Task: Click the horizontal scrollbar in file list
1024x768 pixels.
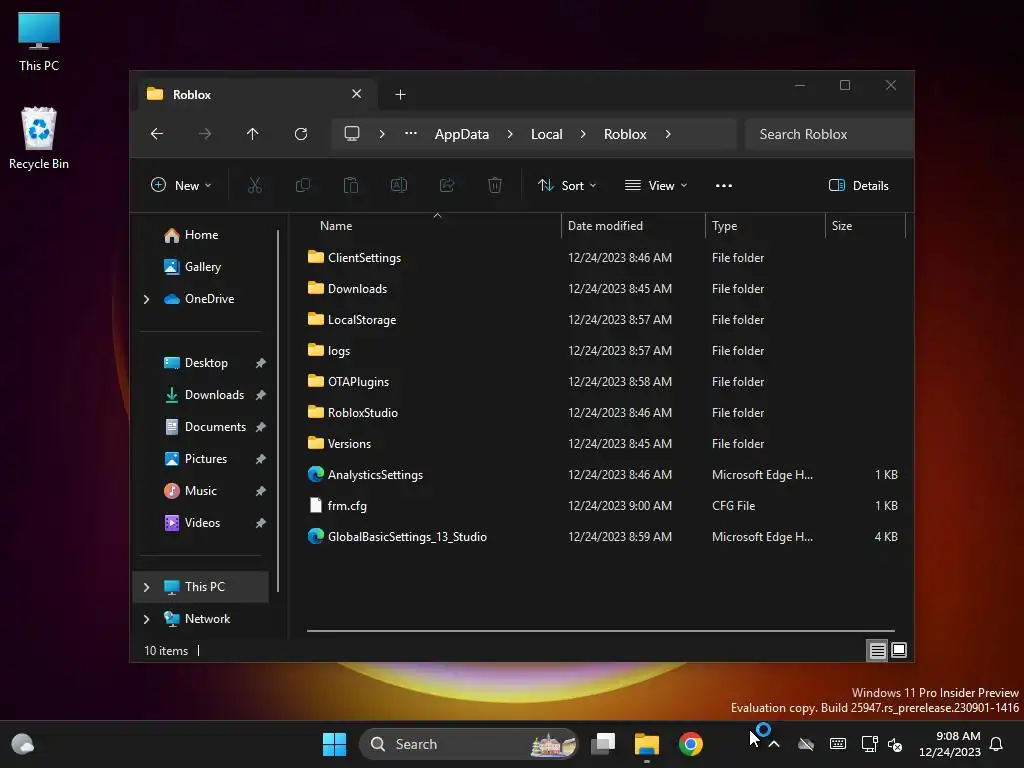Action: point(601,631)
